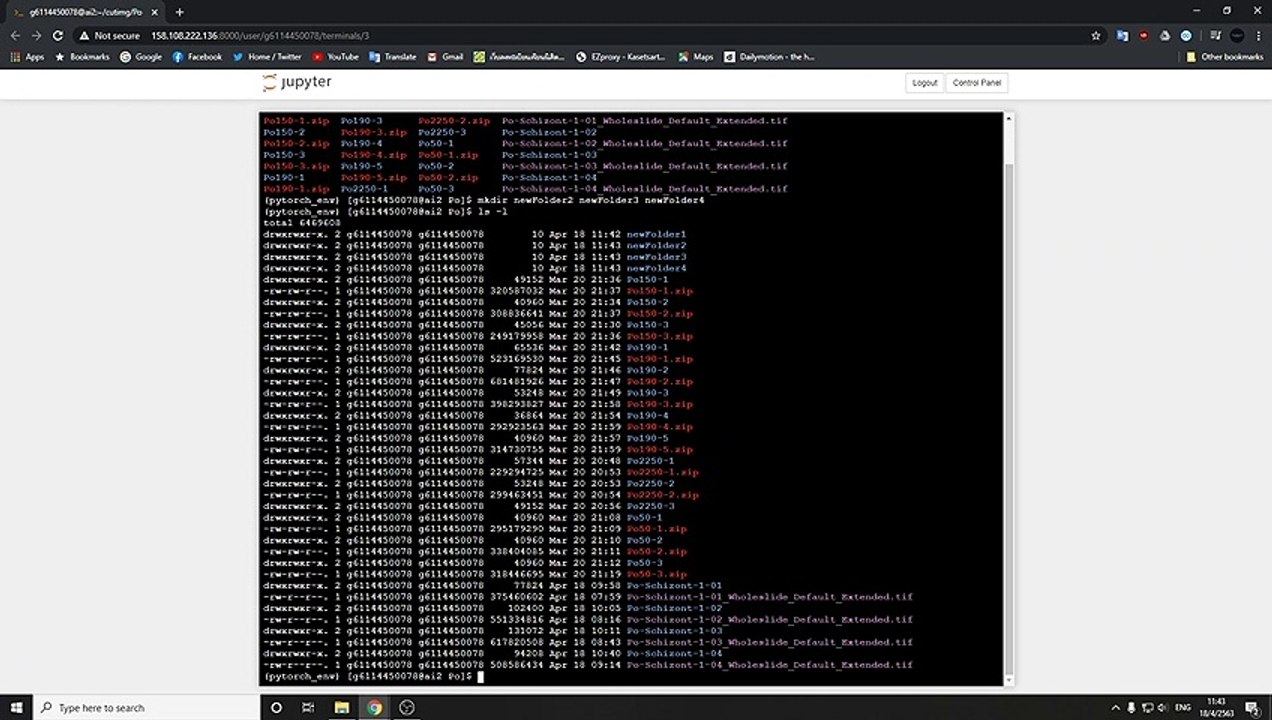Screen dimensions: 1272x720
Task: Open the Google bookmark
Action: tap(141, 57)
